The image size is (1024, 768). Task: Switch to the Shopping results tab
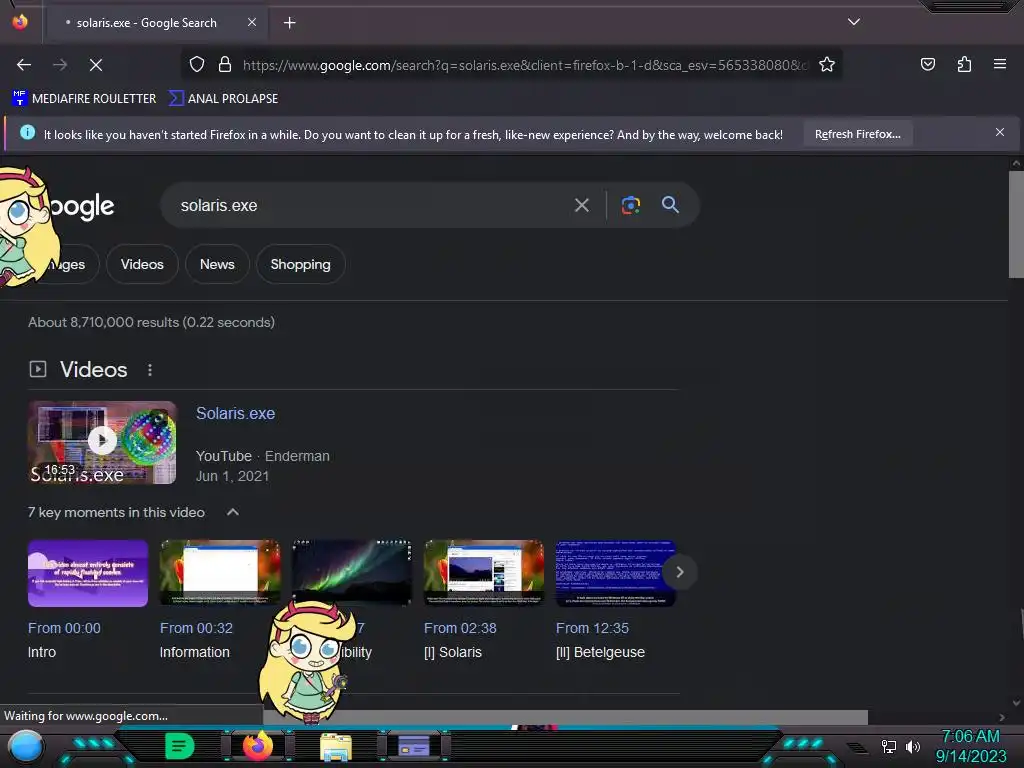click(x=300, y=264)
